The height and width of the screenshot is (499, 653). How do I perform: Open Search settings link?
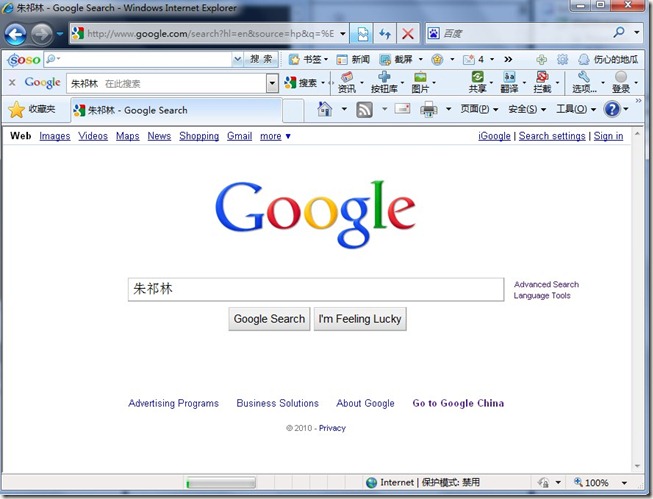coord(552,136)
